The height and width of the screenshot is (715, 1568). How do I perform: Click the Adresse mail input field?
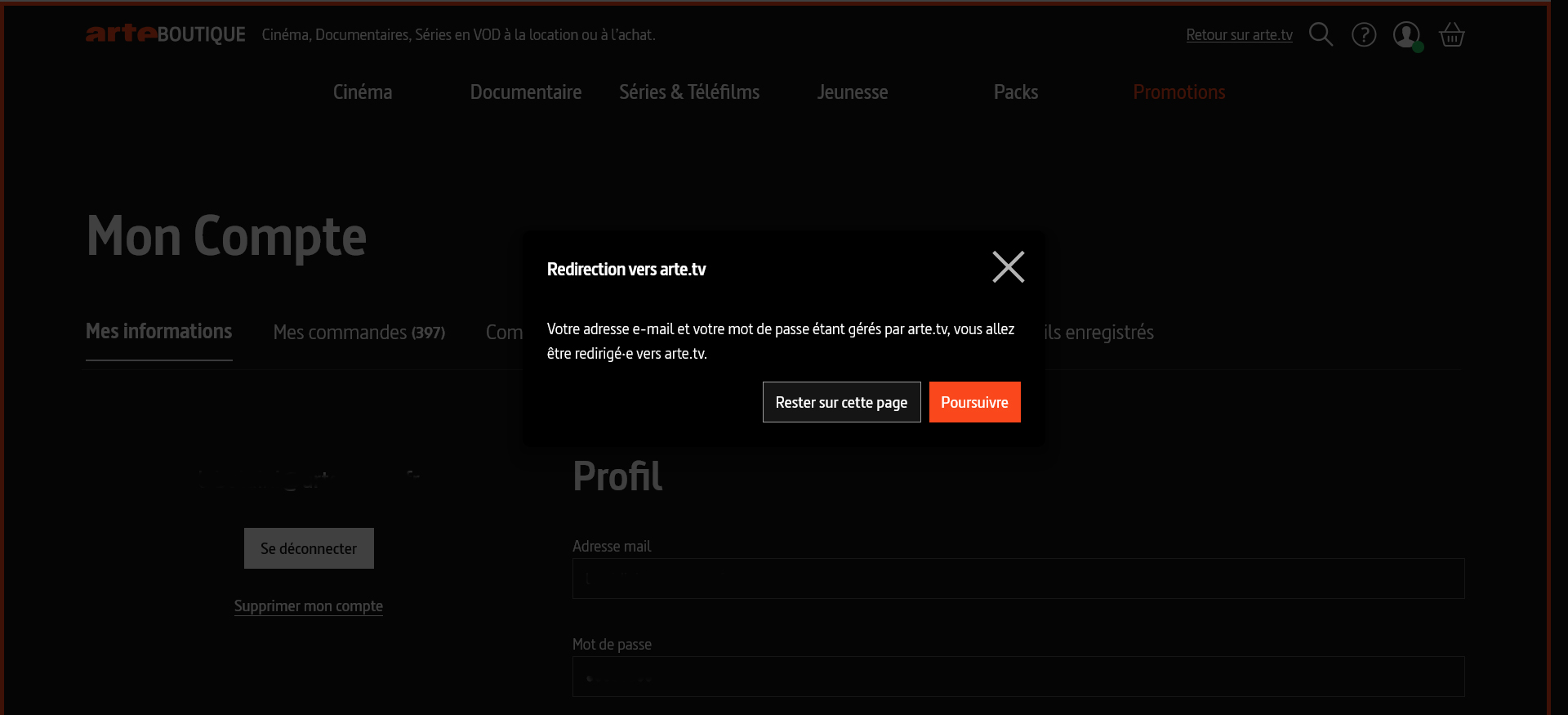point(1018,579)
